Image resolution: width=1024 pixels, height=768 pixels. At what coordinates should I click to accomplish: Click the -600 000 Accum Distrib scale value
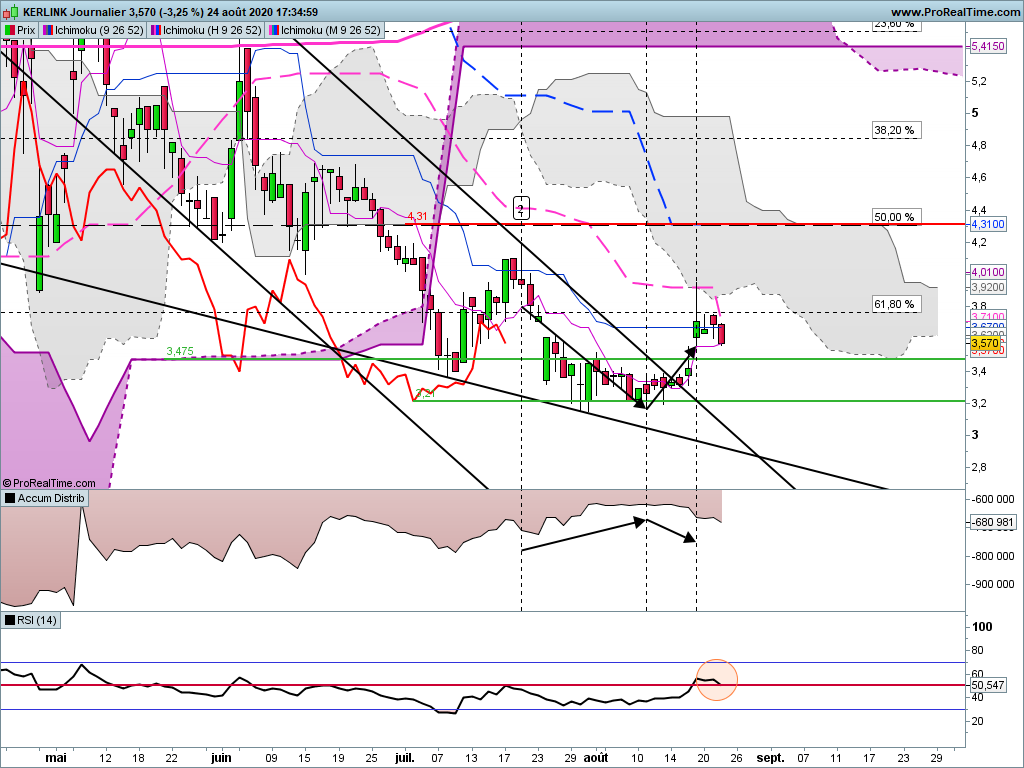pos(993,500)
